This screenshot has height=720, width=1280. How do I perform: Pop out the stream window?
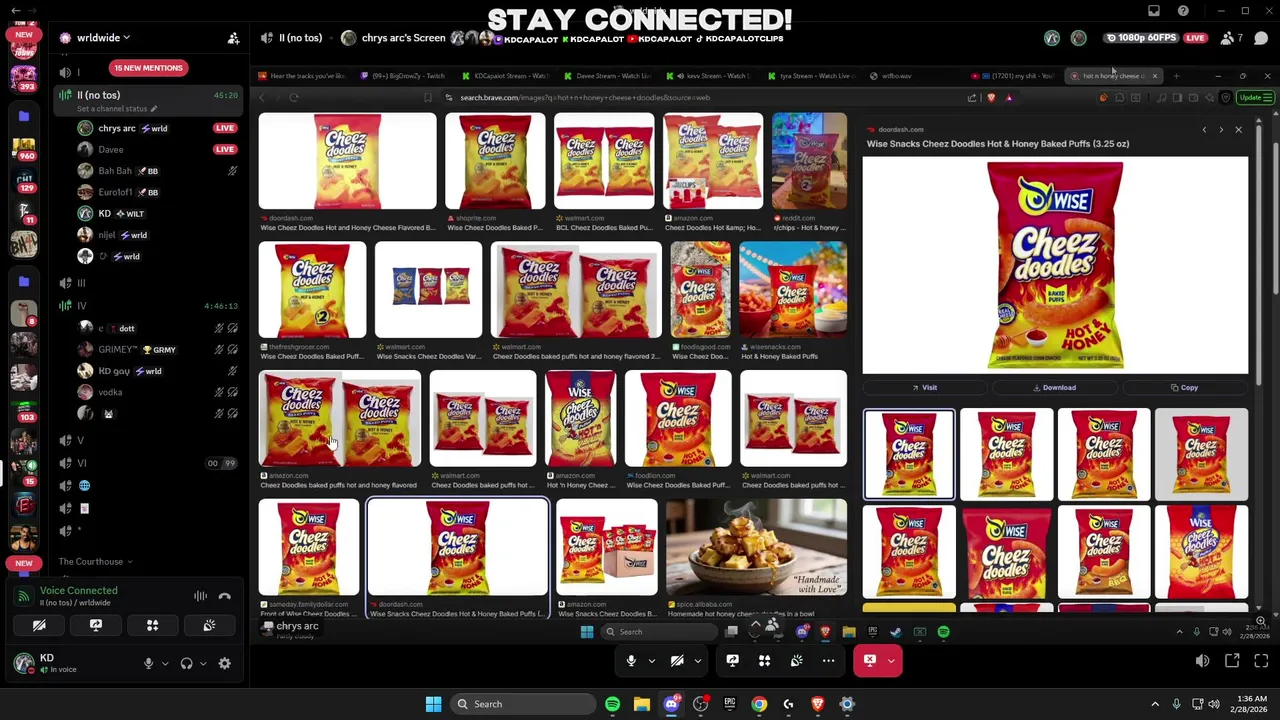click(x=1232, y=661)
